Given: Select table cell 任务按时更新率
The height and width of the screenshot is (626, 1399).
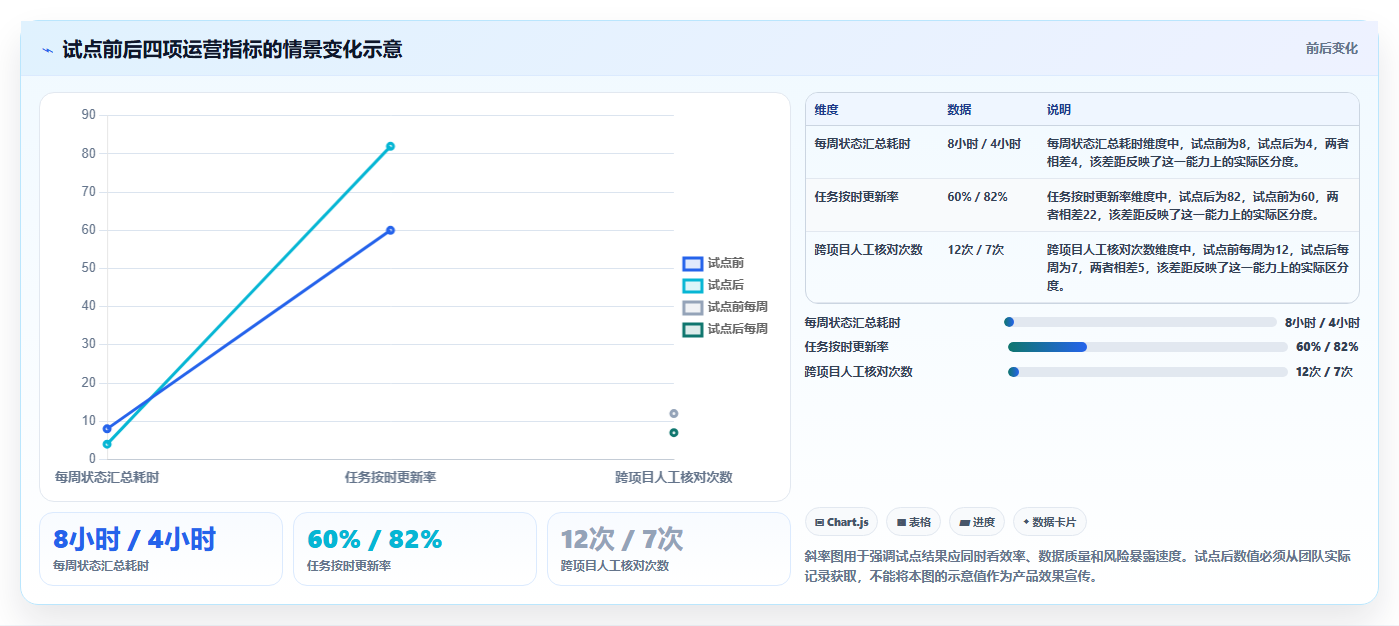Looking at the screenshot, I should click(x=856, y=197).
